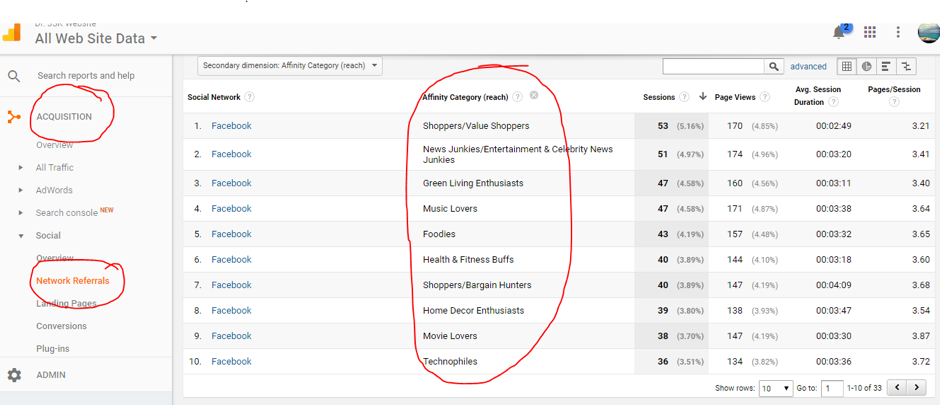Click the advanced filter link

808,67
